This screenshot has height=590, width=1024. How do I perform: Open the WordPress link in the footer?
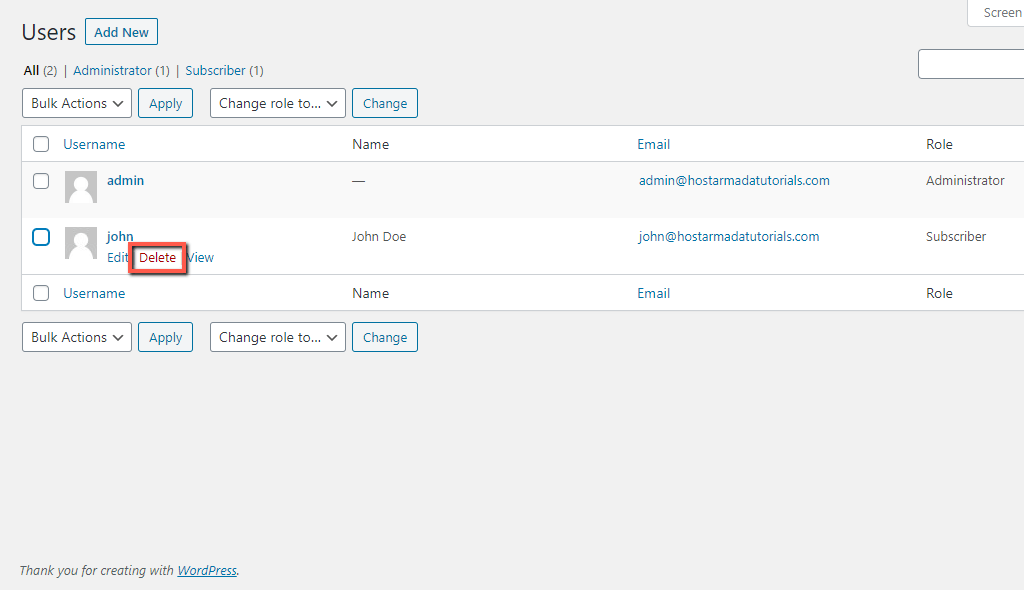click(x=207, y=570)
